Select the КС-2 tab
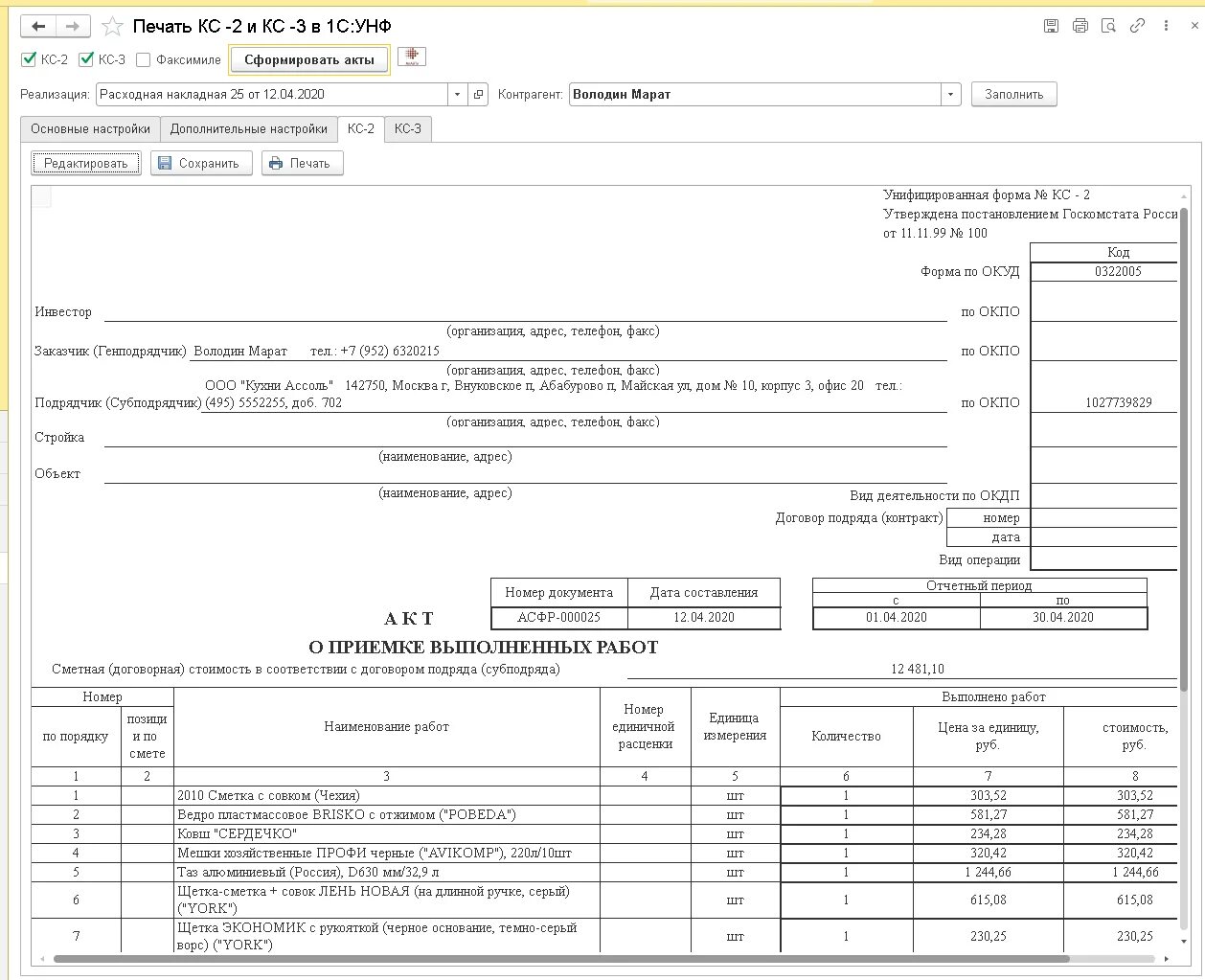The width and height of the screenshot is (1205, 980). (x=361, y=128)
